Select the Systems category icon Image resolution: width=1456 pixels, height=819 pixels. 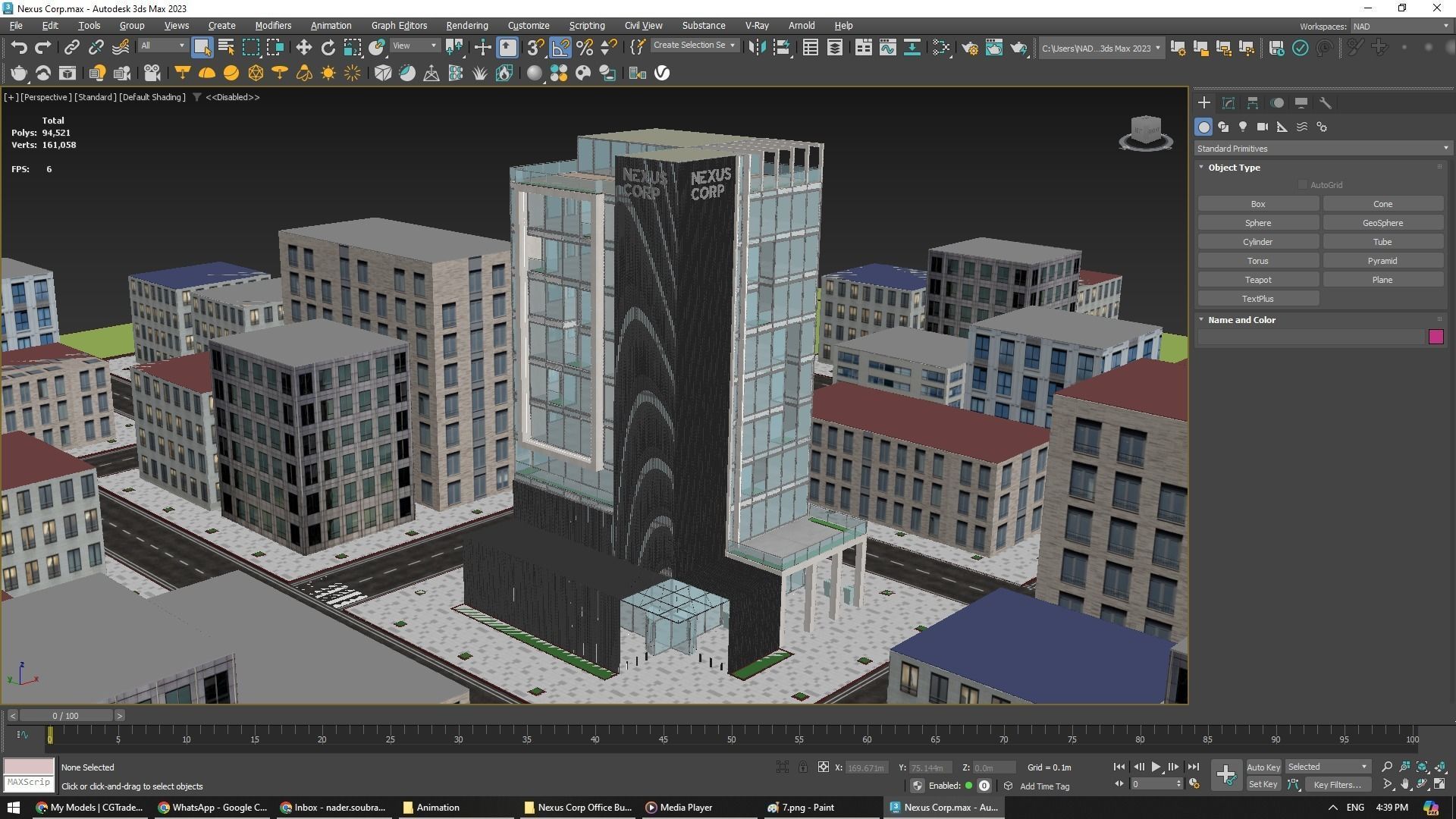(x=1322, y=127)
